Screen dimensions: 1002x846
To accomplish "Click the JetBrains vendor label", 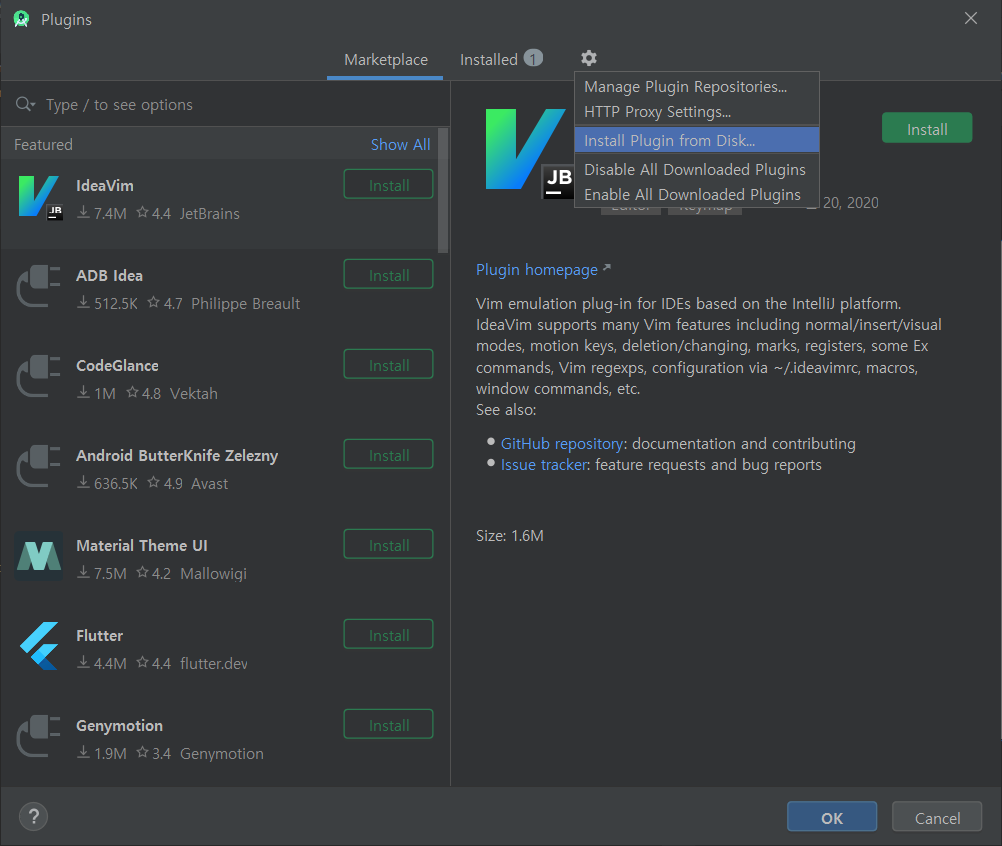I will pyautogui.click(x=210, y=214).
